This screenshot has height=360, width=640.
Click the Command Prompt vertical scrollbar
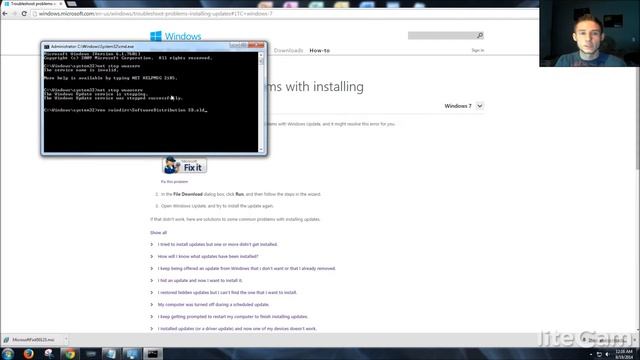tap(261, 102)
